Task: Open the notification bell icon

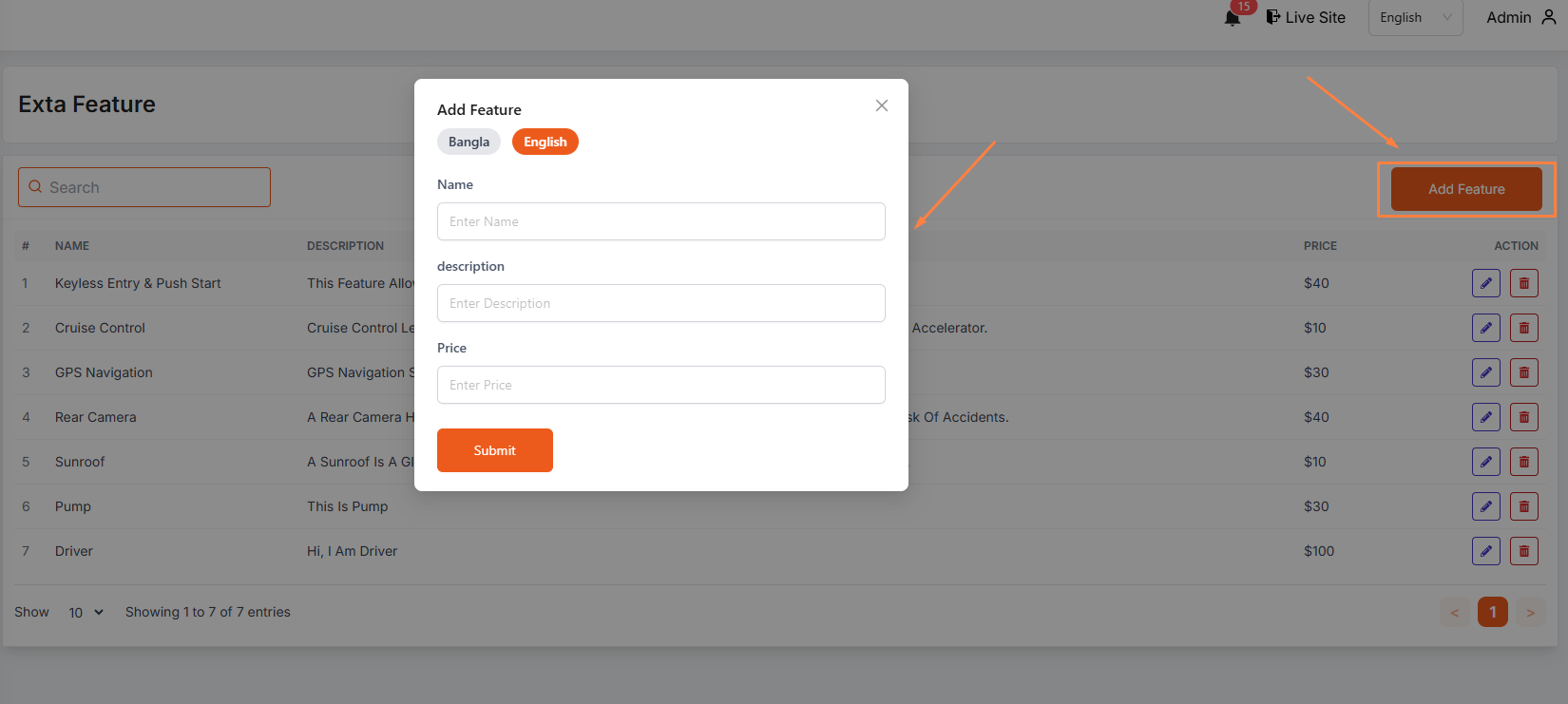Action: (x=1233, y=18)
